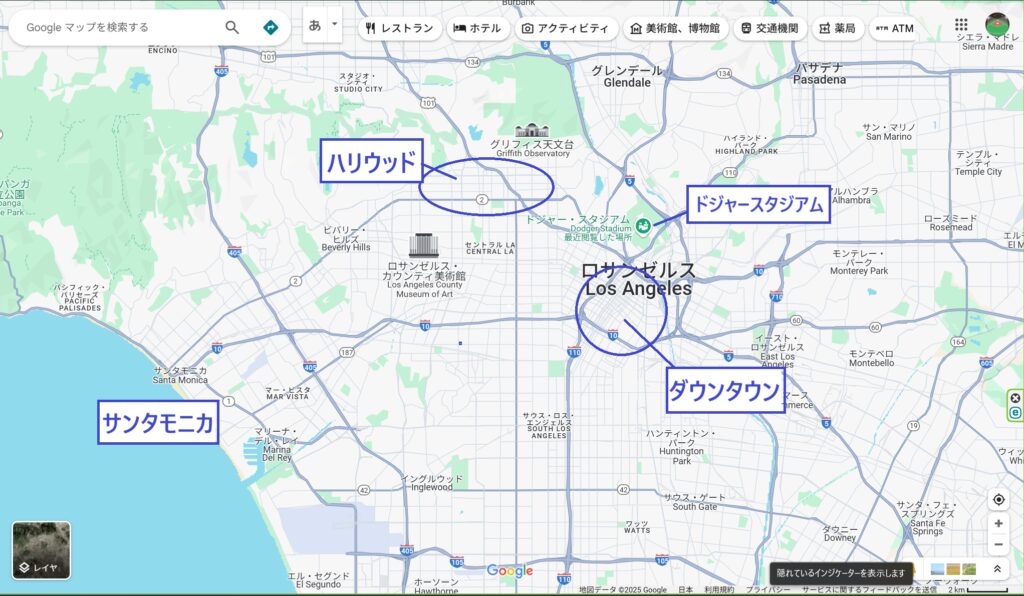Click the sky-blue imagery thumbnail
Viewport: 1024px width, 596px height.
(937, 569)
